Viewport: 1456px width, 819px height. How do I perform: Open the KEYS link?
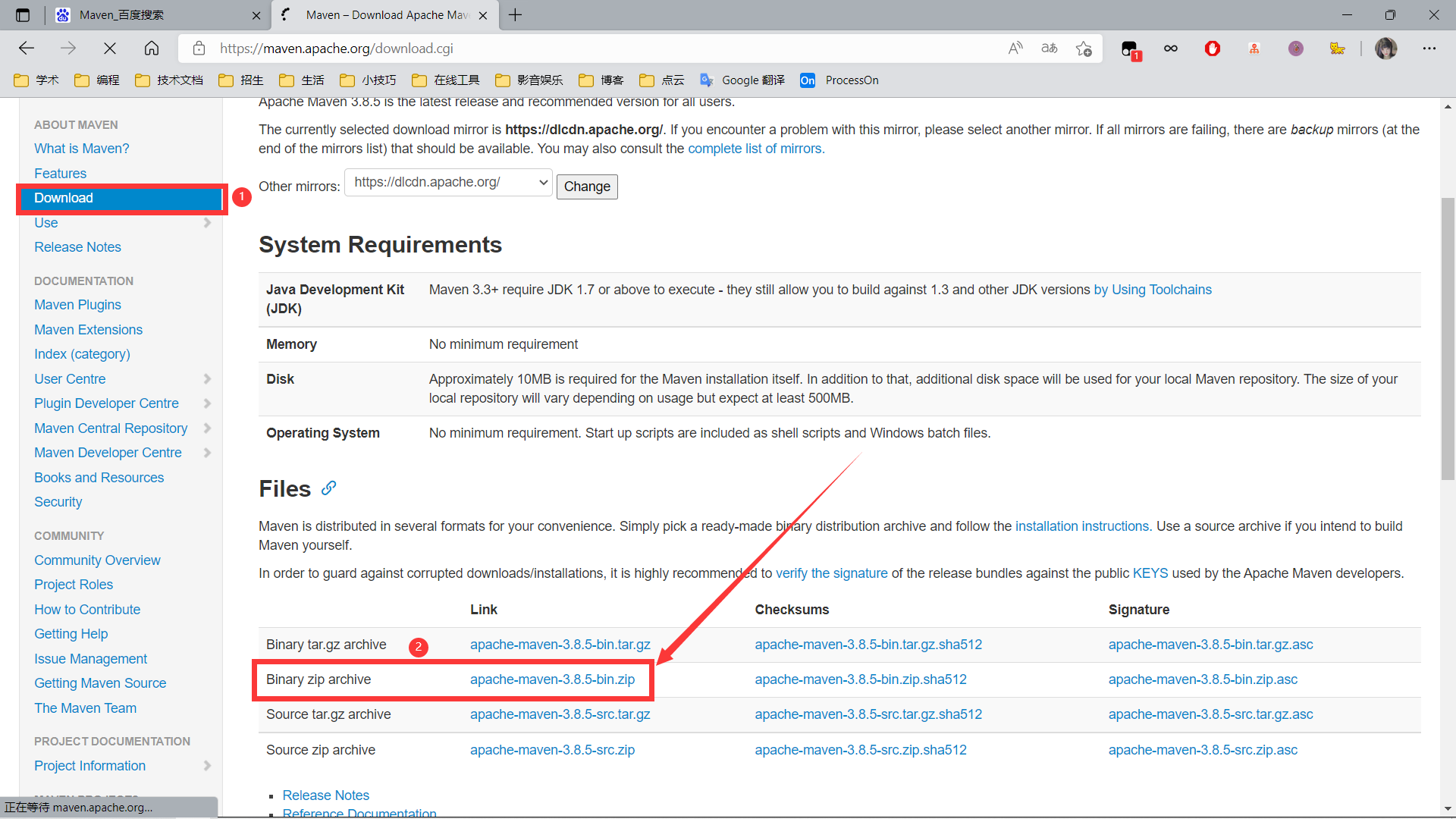click(x=1150, y=573)
